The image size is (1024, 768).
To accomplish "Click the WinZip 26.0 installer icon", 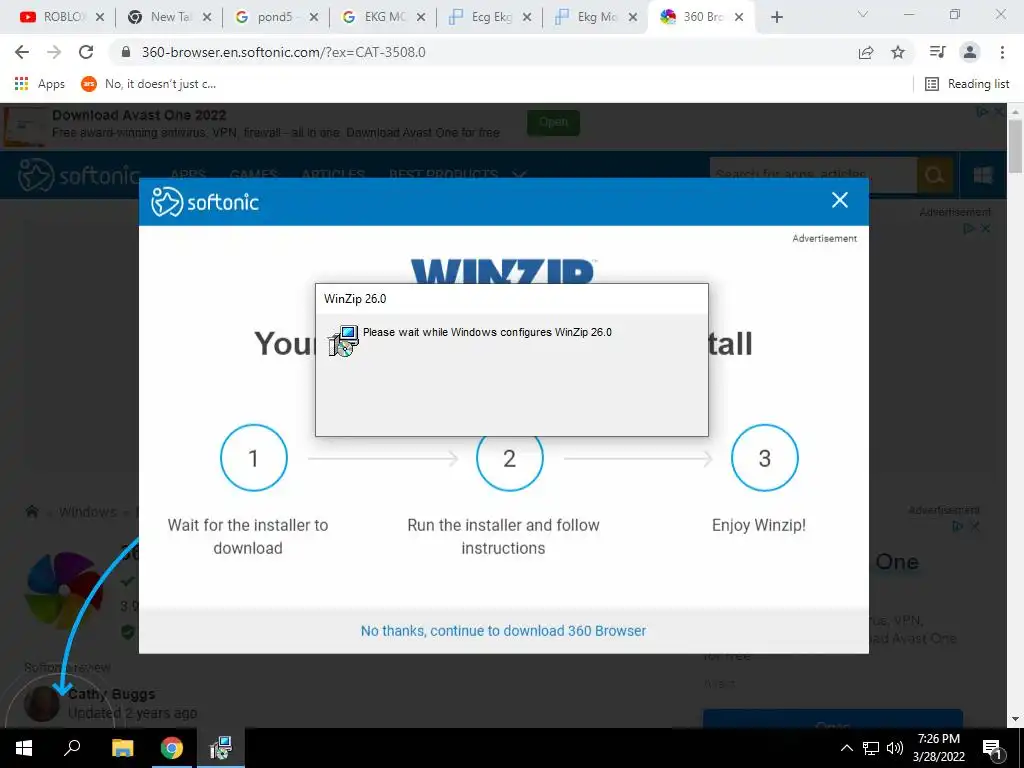I will point(344,341).
